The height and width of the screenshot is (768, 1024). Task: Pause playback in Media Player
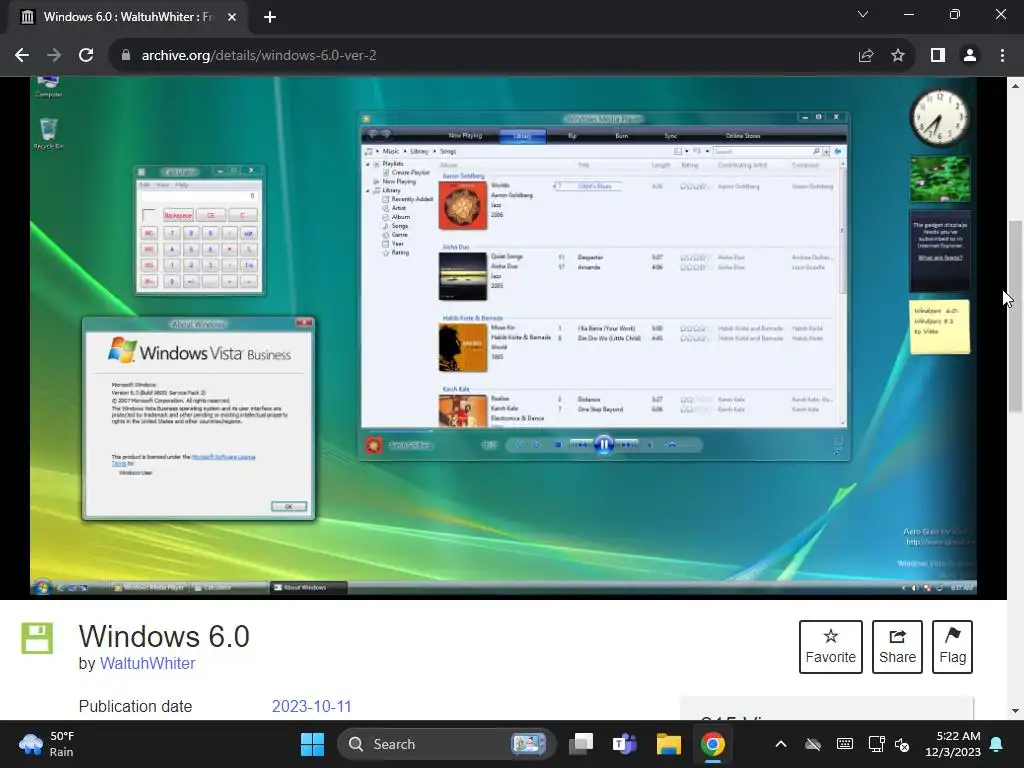click(x=603, y=445)
